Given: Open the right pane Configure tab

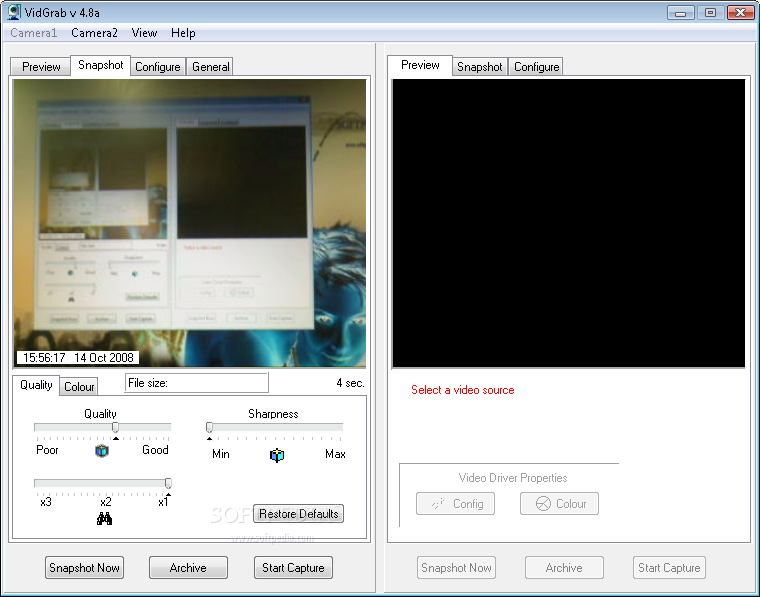Looking at the screenshot, I should click(536, 67).
